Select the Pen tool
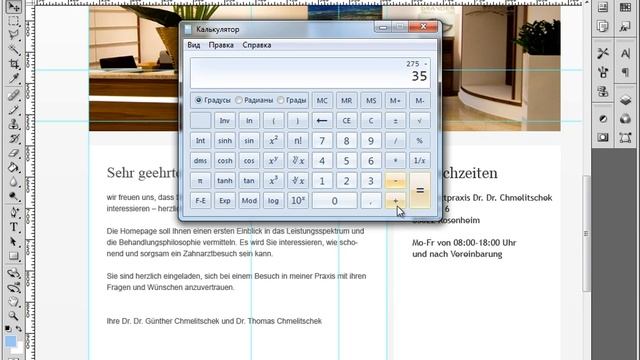 click(13, 213)
